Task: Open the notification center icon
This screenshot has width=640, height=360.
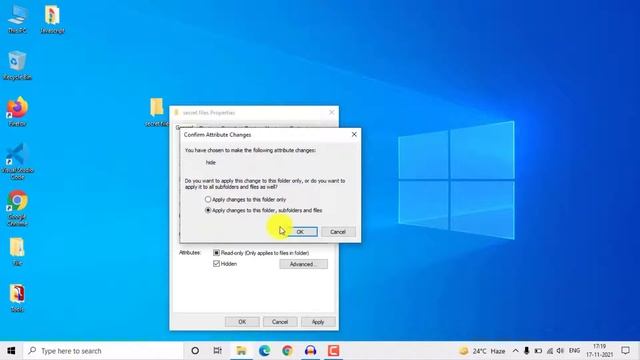Action: 626,351
